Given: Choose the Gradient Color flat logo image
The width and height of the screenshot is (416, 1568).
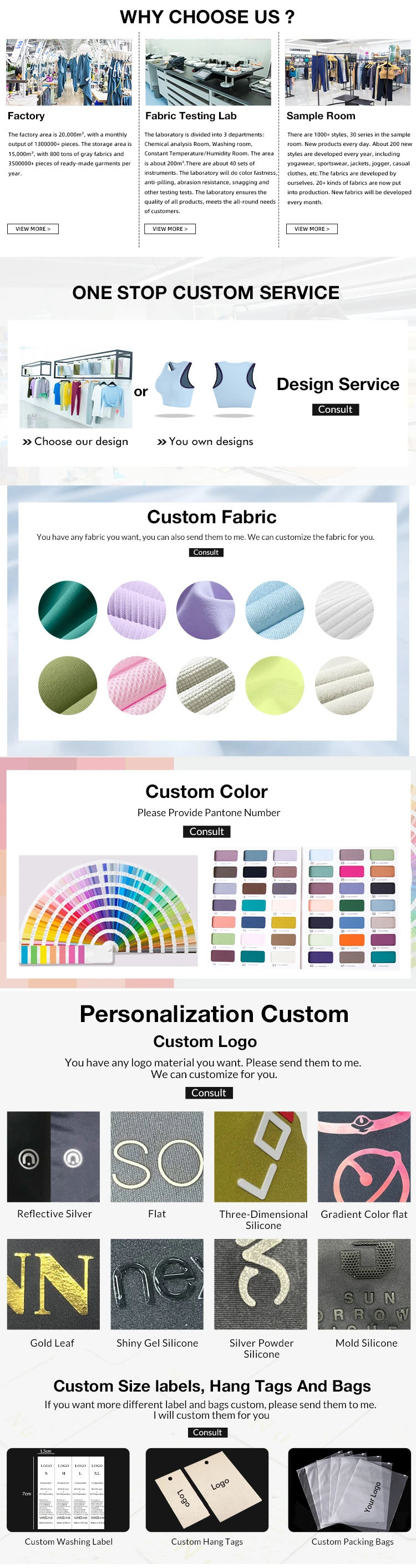Looking at the screenshot, I should coord(364,1156).
